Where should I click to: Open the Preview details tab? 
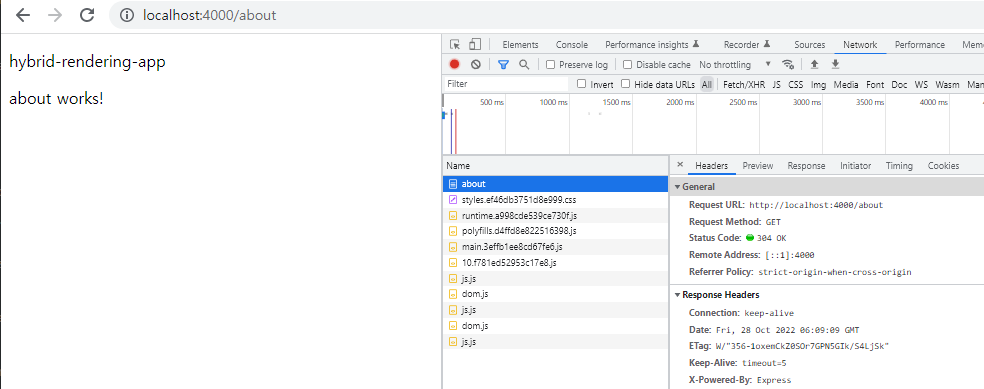(757, 166)
